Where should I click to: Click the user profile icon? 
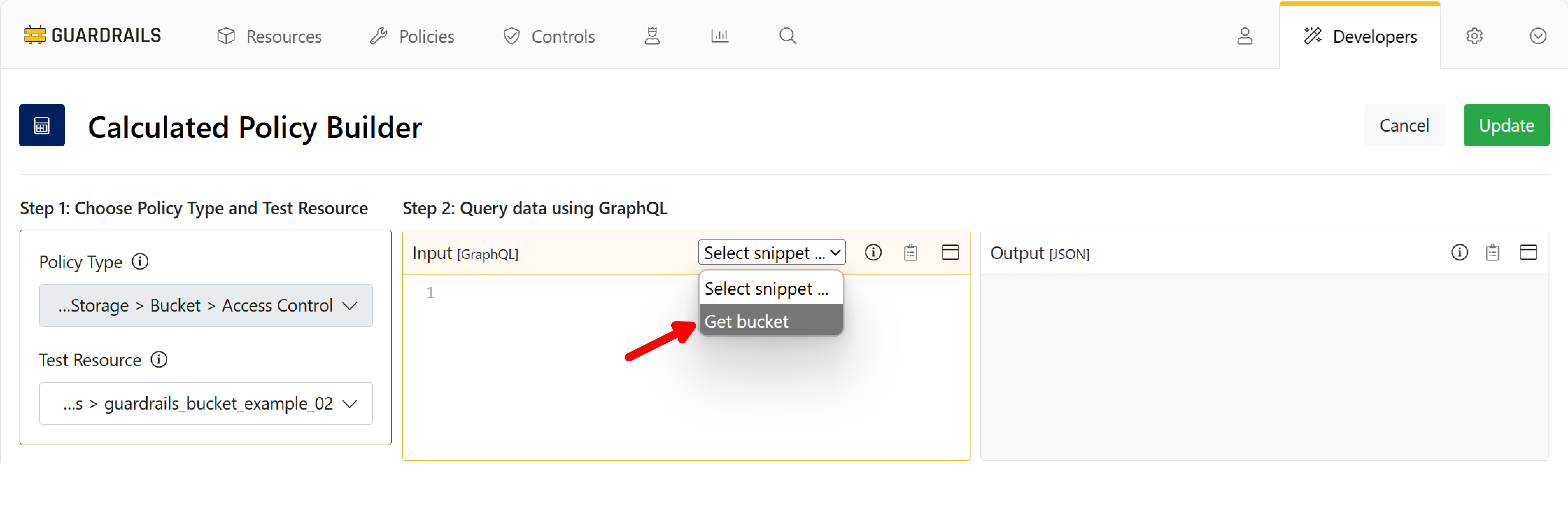[1244, 36]
